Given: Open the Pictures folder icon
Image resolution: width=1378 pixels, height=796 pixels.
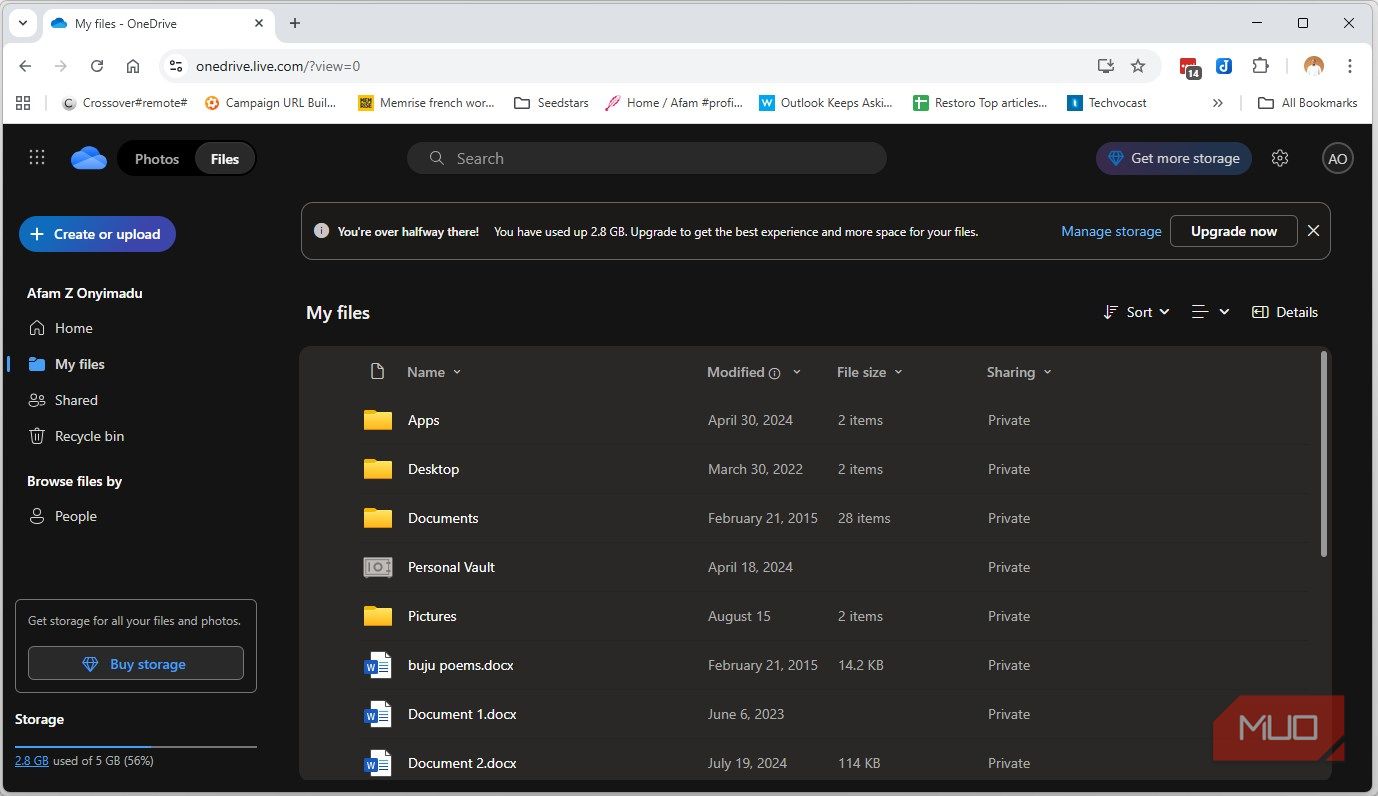Looking at the screenshot, I should (x=377, y=616).
